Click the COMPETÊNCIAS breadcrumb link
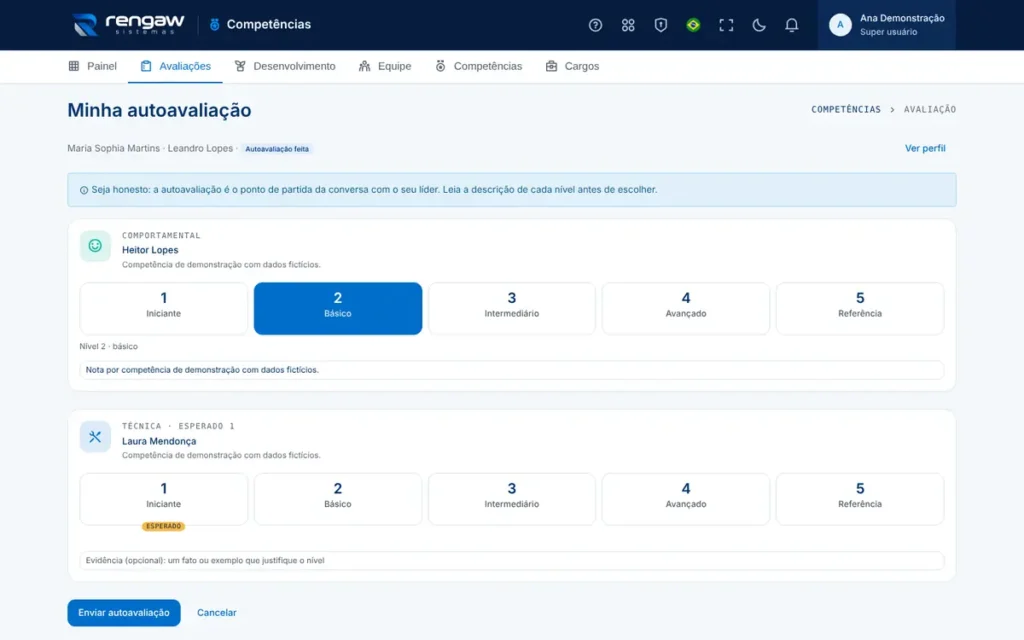Viewport: 1024px width, 640px height. tap(846, 109)
